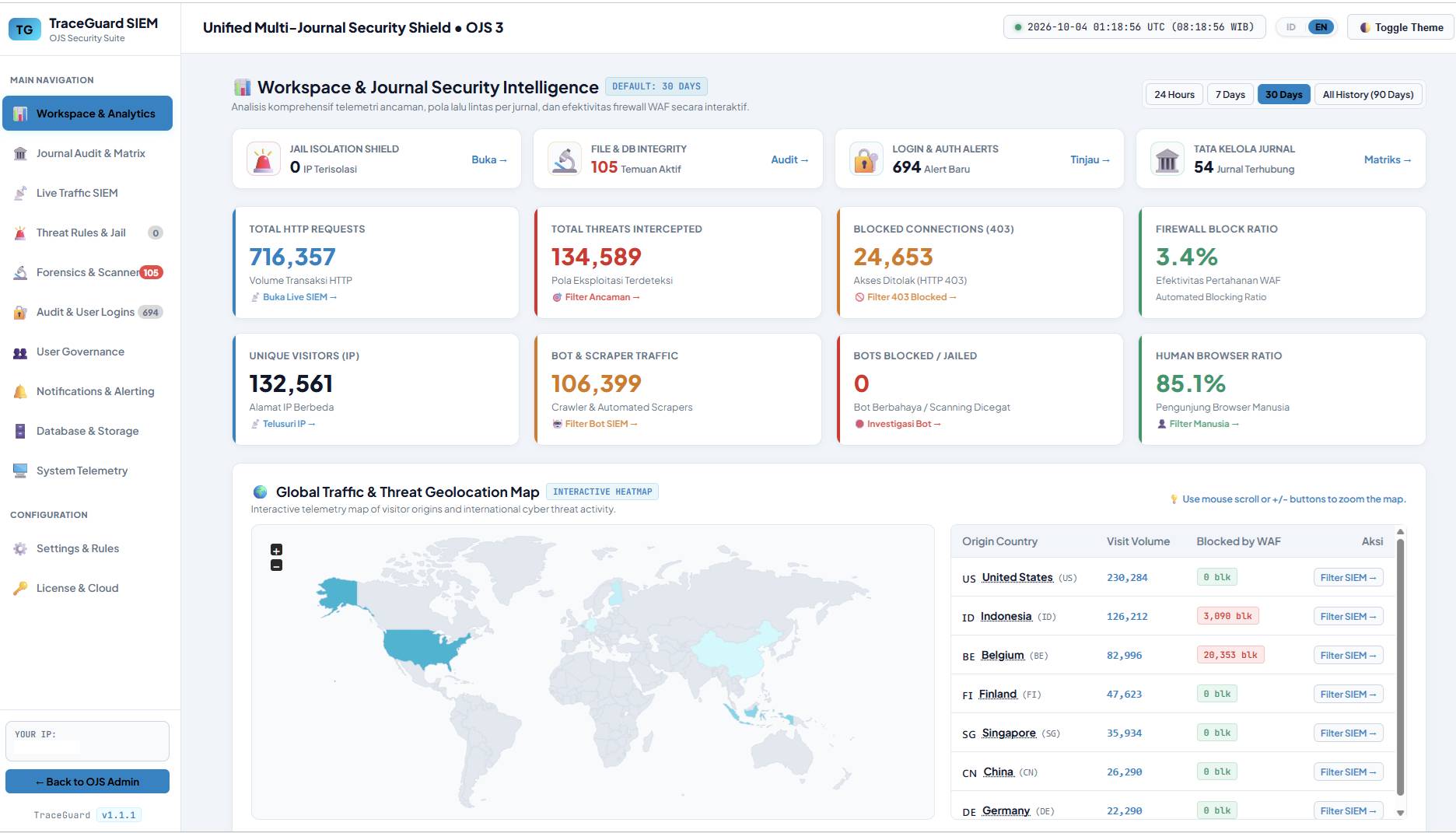The image size is (1456, 833).
Task: Go back to OJS Admin
Action: (x=87, y=782)
